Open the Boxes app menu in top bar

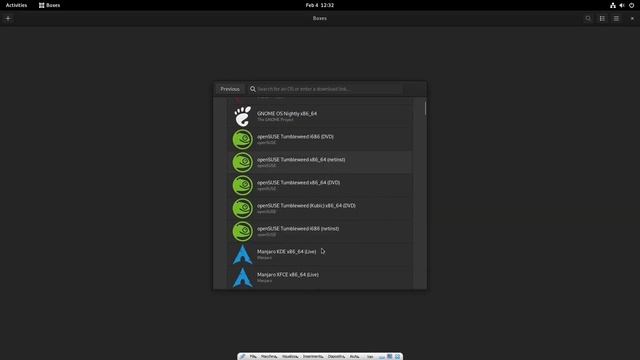pos(49,5)
